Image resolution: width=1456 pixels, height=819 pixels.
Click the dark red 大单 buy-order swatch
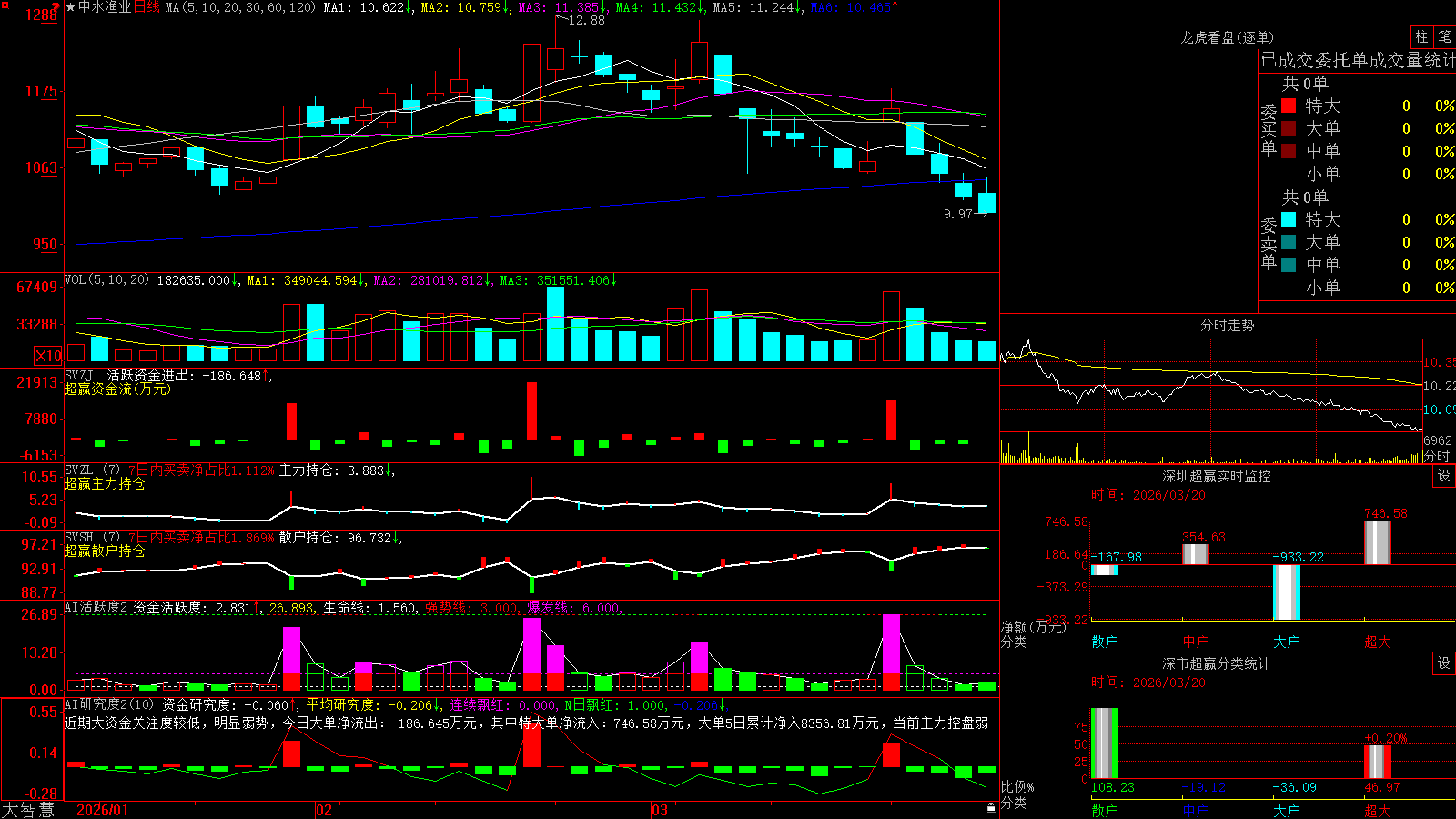(1289, 128)
